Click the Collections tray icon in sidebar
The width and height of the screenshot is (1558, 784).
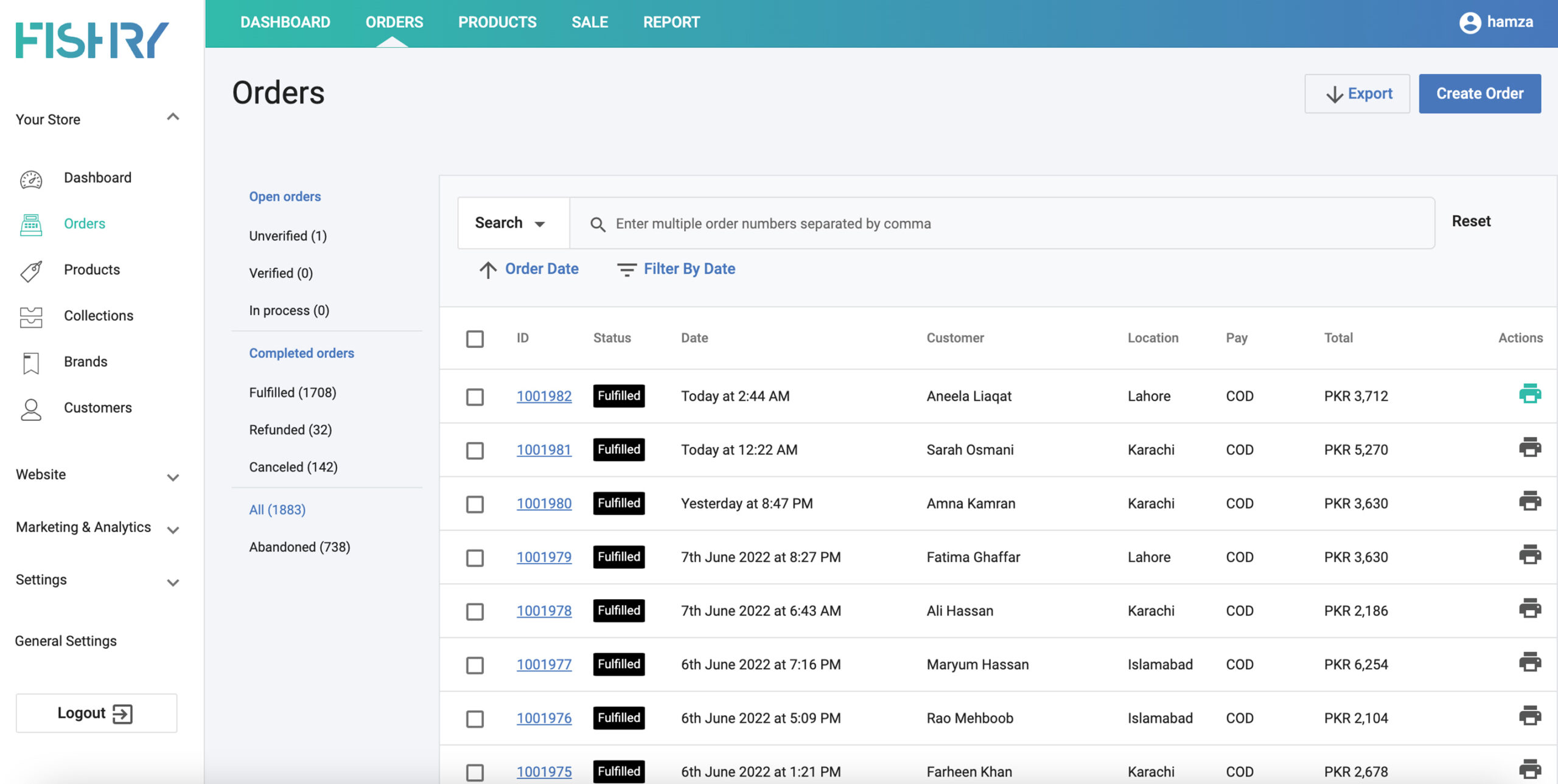pyautogui.click(x=31, y=316)
